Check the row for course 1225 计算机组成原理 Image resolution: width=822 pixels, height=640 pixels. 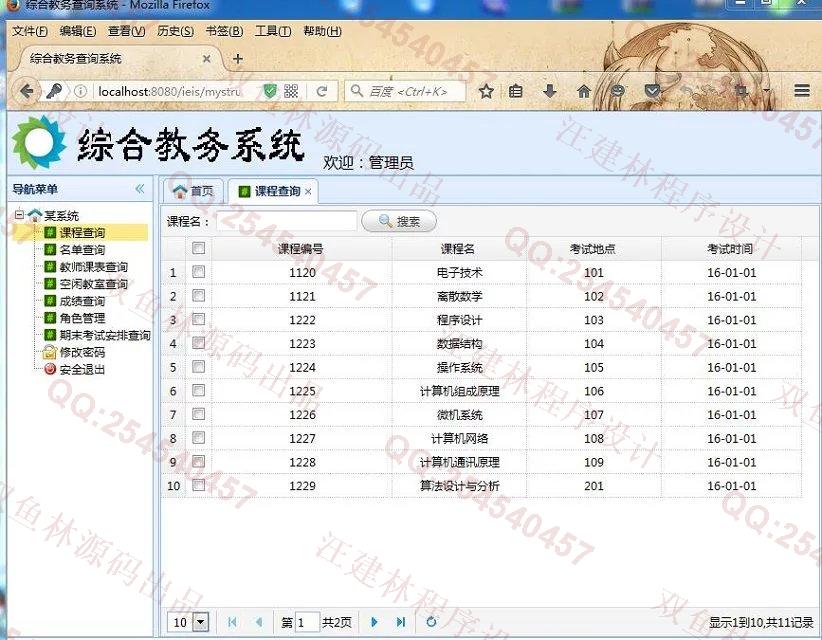(x=198, y=390)
